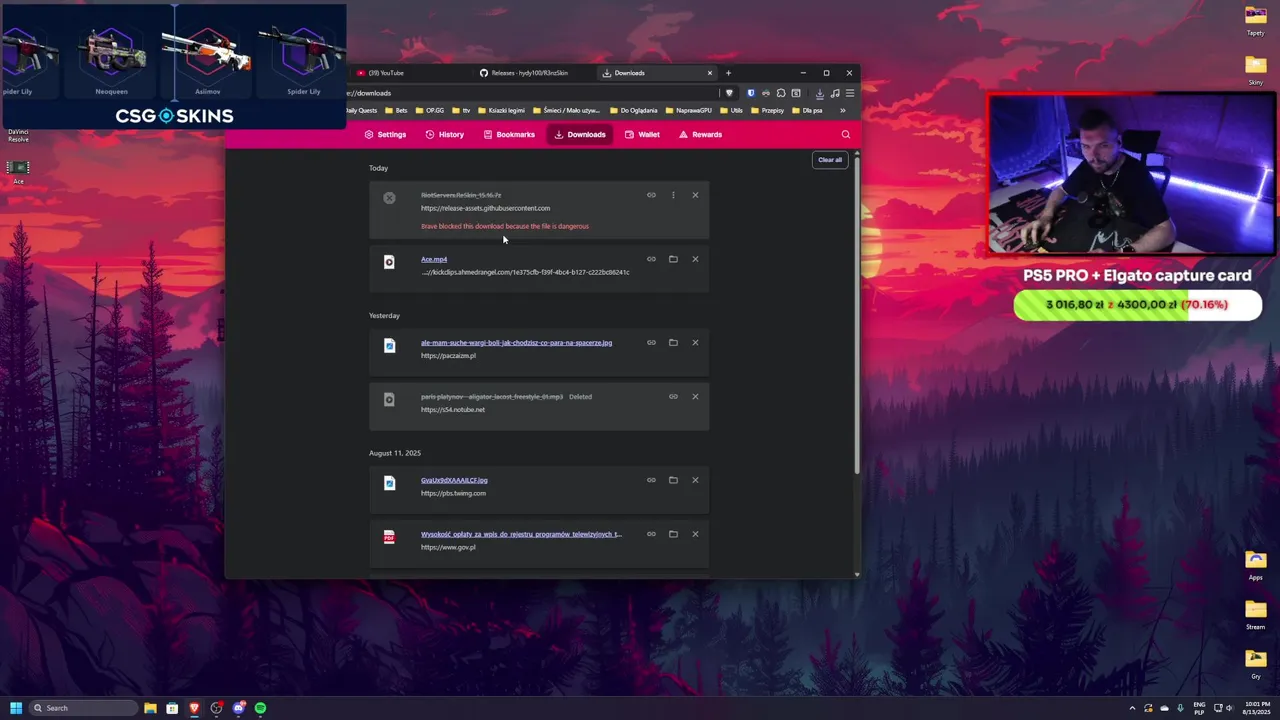Close the Downloads browser tab
1280x720 pixels.
(710, 73)
